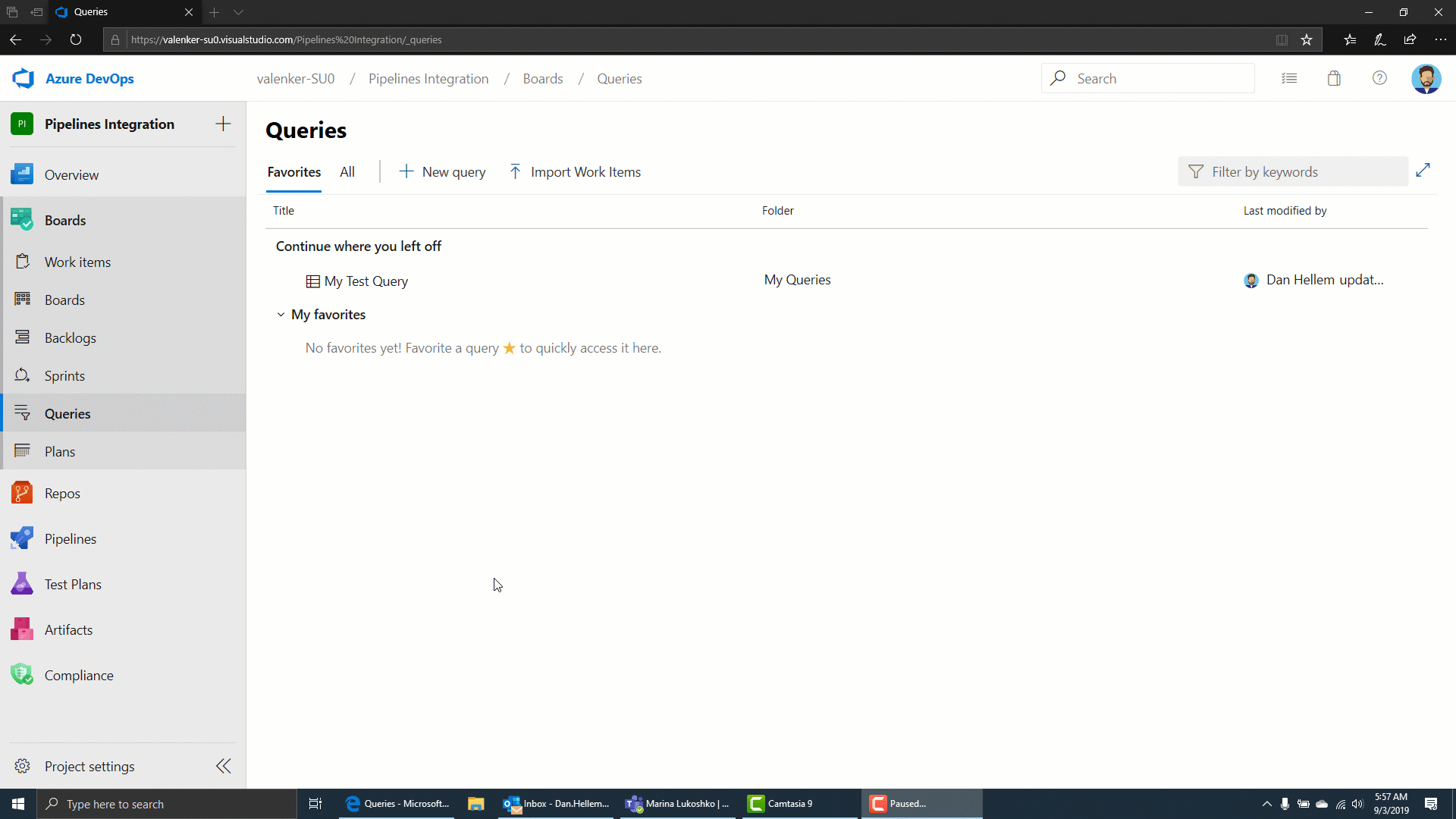
Task: Click New query button
Action: (x=442, y=171)
